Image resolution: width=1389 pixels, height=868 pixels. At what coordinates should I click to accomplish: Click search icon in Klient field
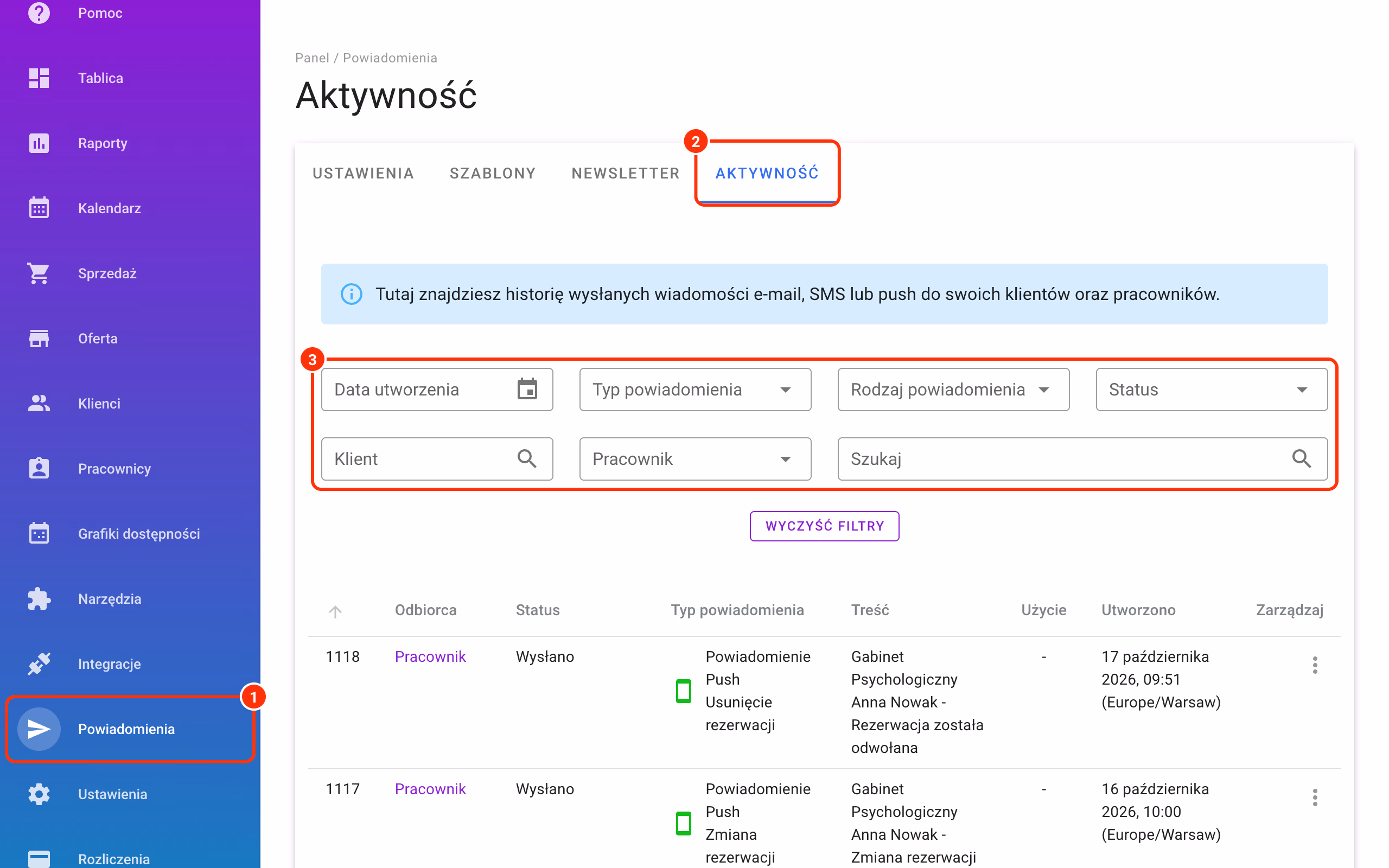[526, 459]
